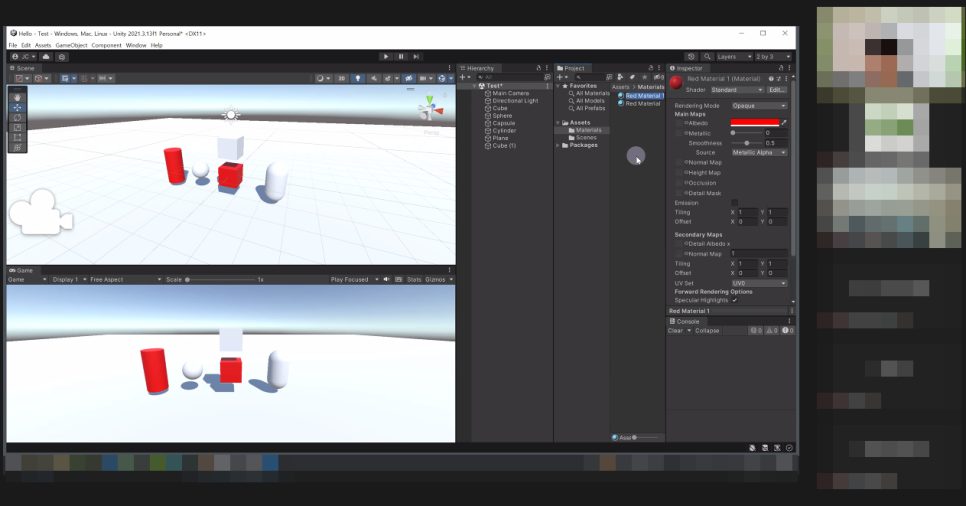Screen dimensions: 966x506
Task: Click the Play button in toolbar
Action: [386, 57]
